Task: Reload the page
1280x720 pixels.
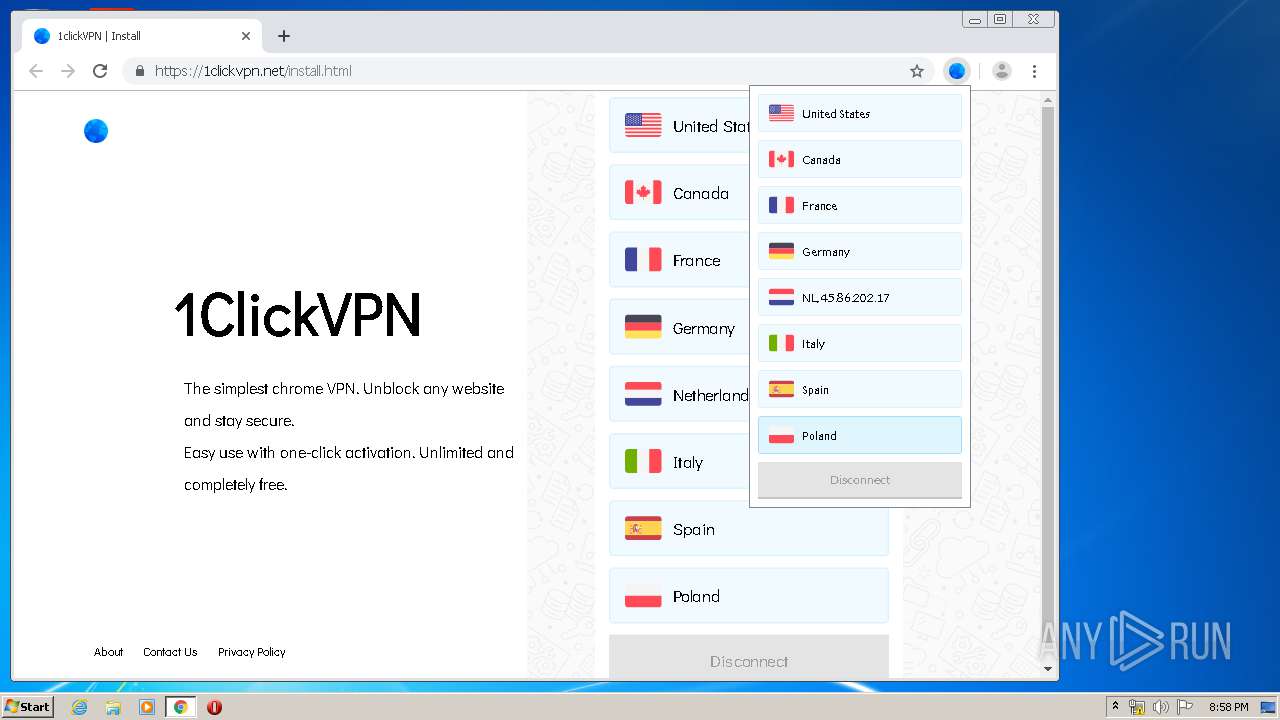Action: click(100, 71)
